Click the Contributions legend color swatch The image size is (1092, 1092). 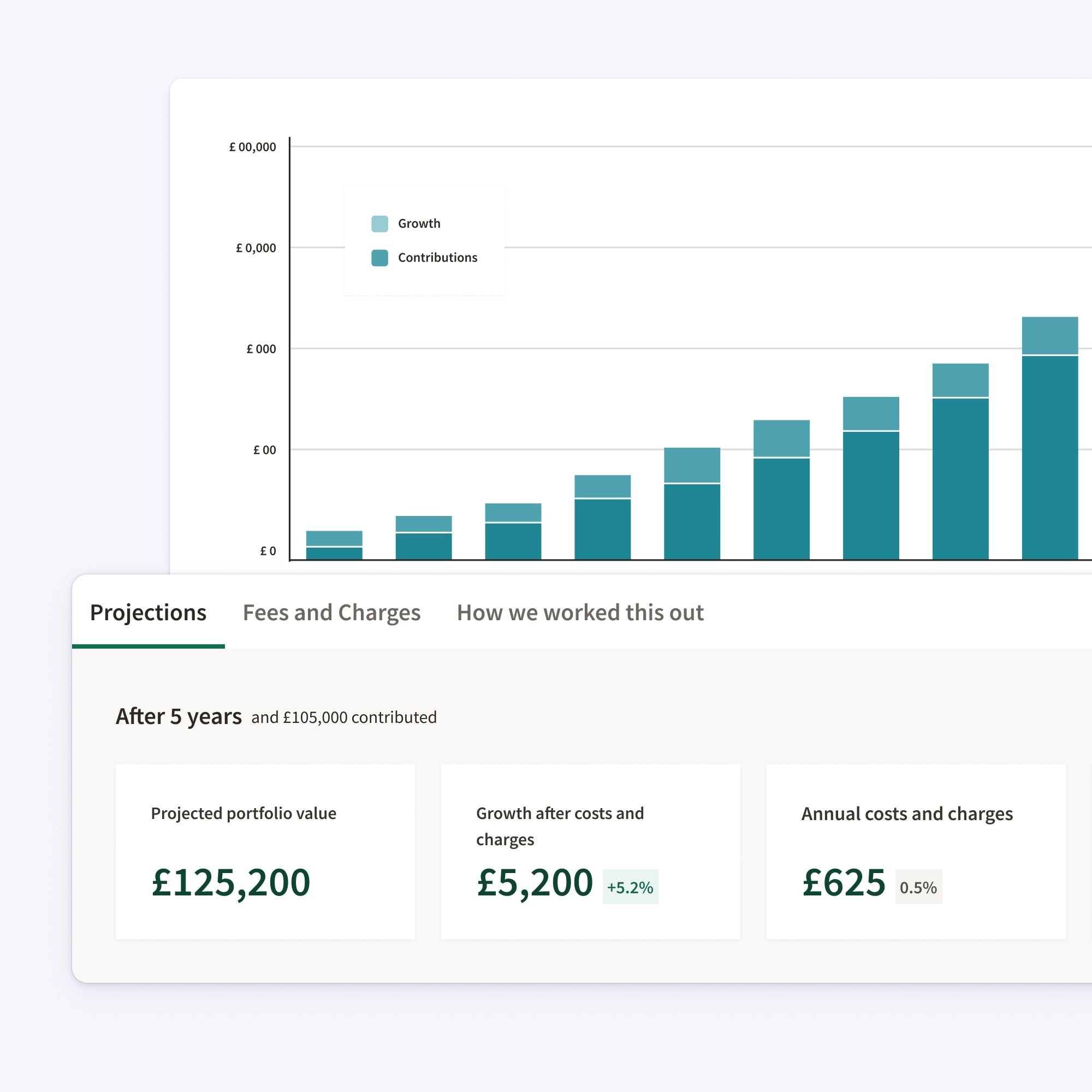(379, 258)
